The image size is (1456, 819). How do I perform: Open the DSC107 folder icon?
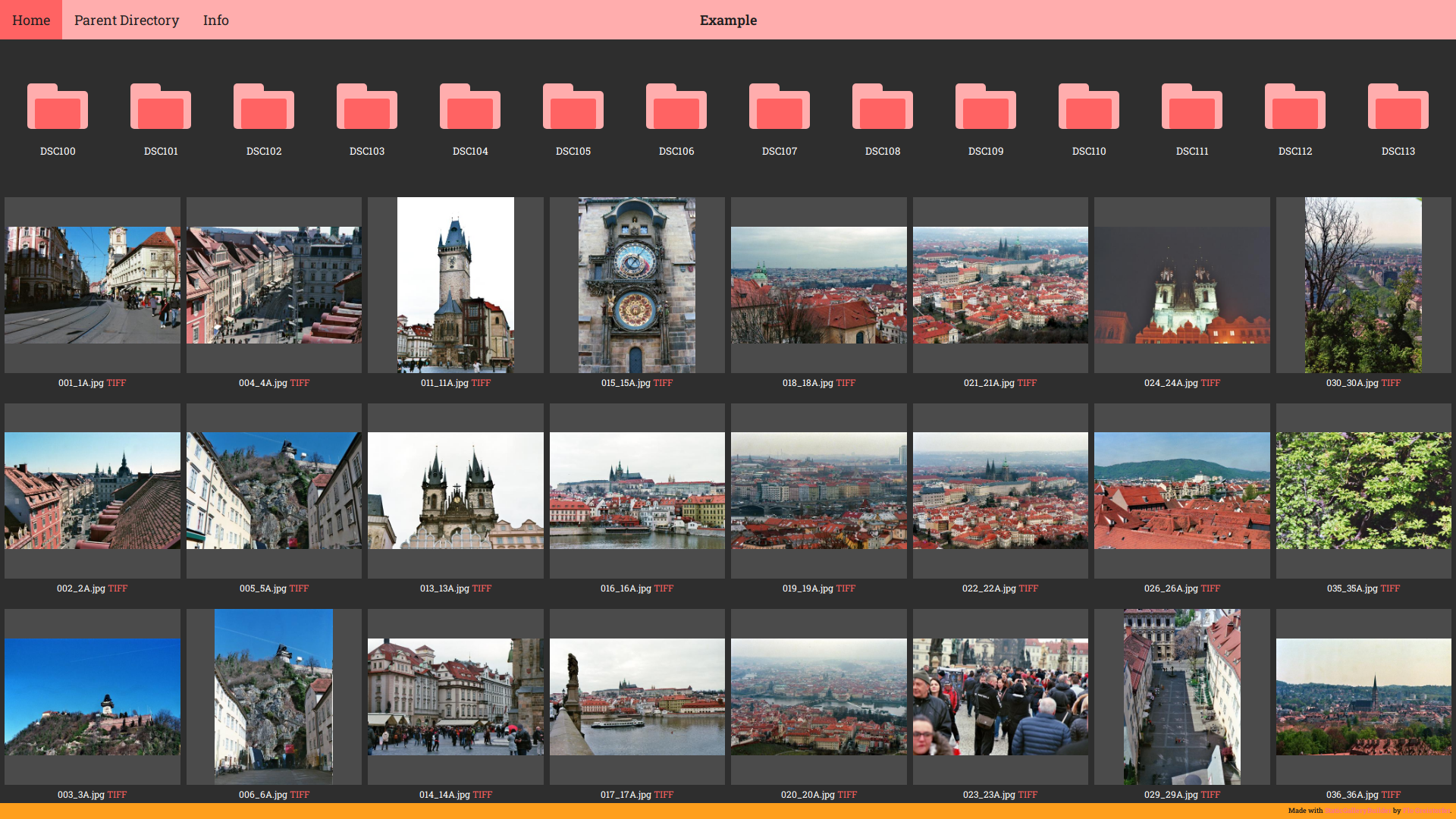(x=780, y=108)
